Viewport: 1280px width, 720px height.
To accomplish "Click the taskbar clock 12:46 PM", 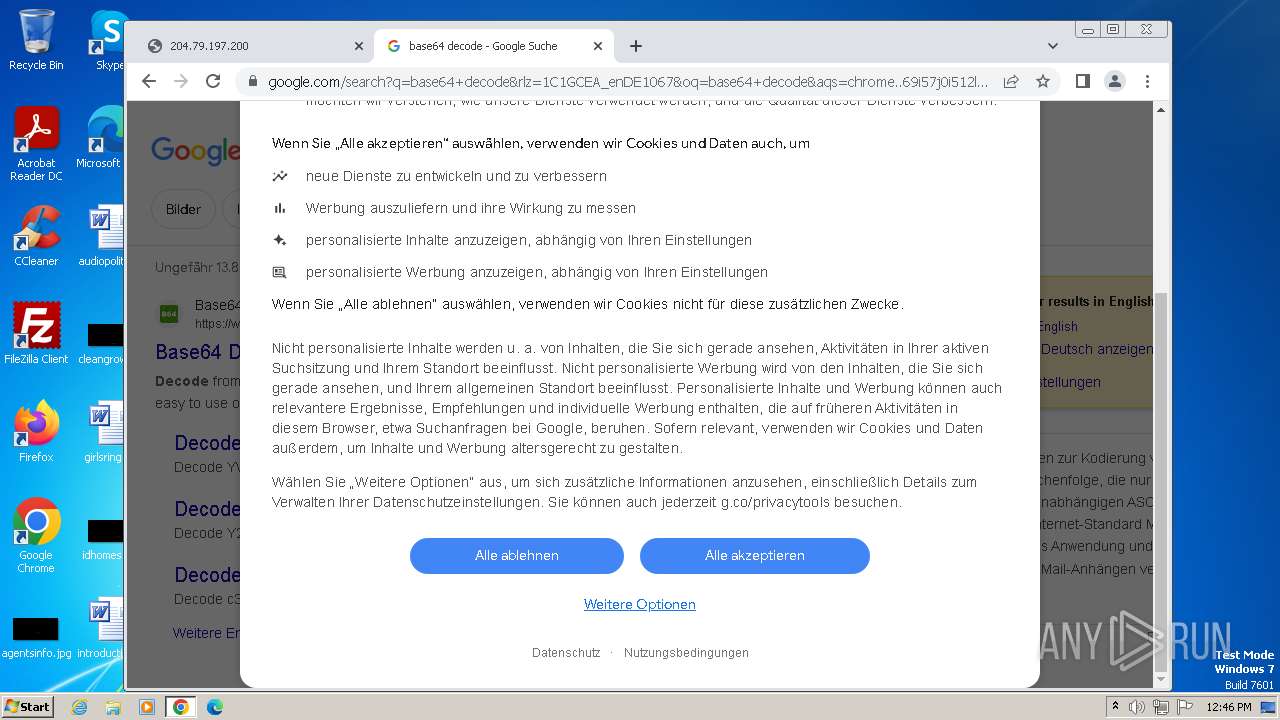I will (x=1229, y=707).
